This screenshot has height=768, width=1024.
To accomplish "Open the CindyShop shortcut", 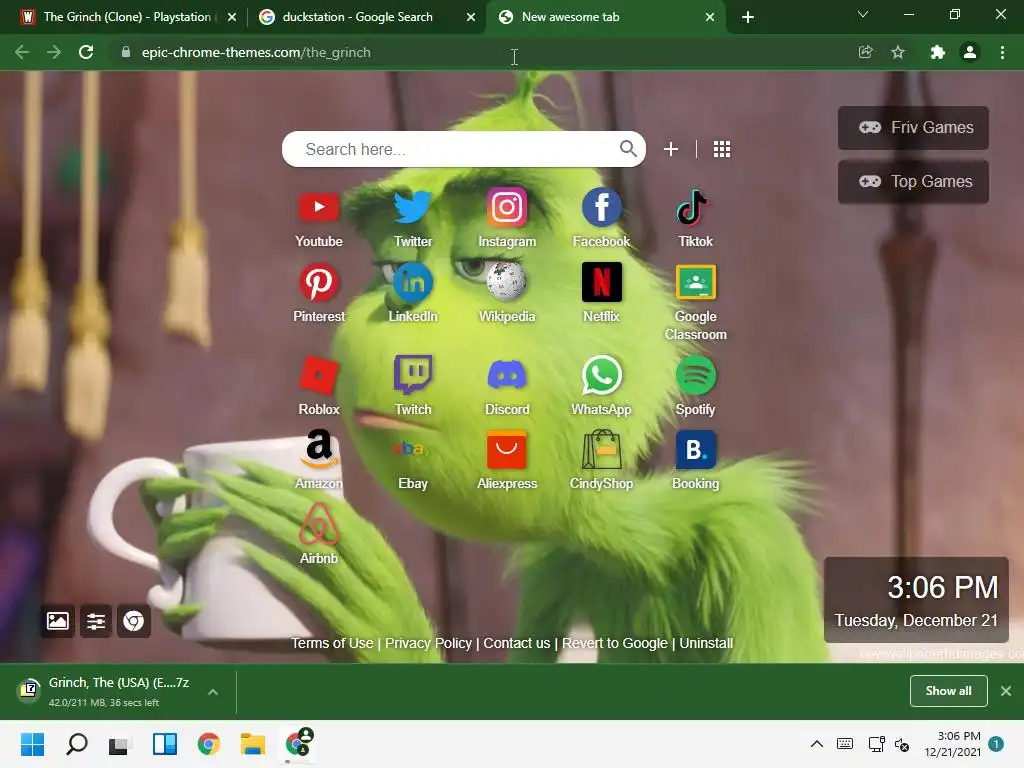I will [601, 449].
